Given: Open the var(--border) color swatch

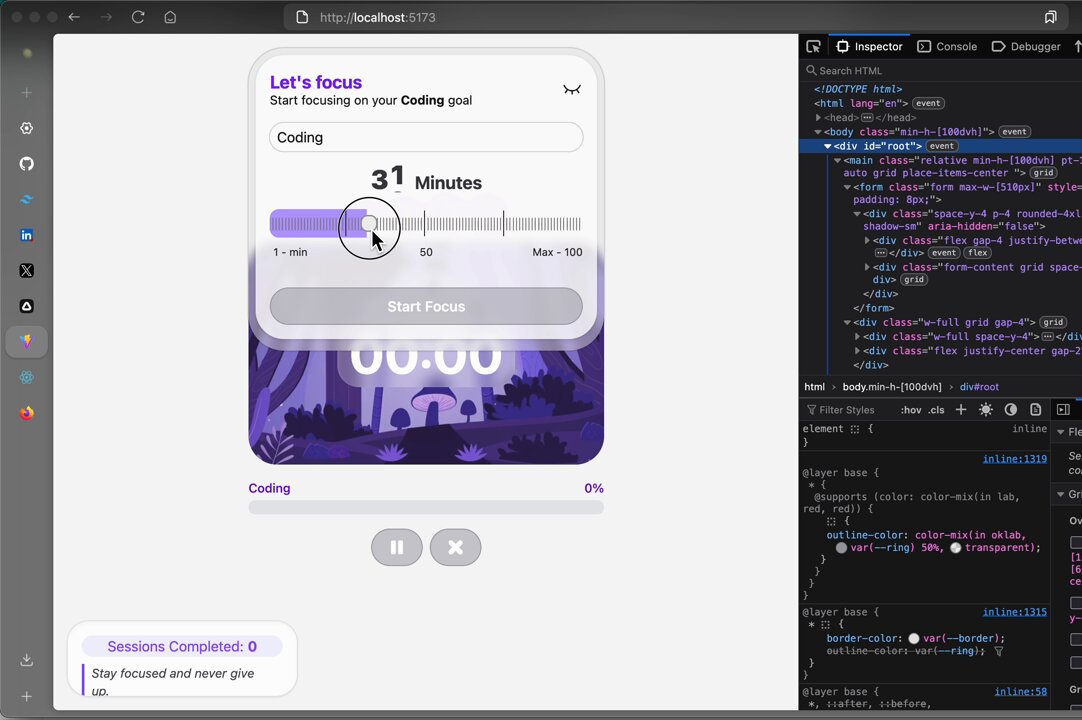Looking at the screenshot, I should pos(914,639).
